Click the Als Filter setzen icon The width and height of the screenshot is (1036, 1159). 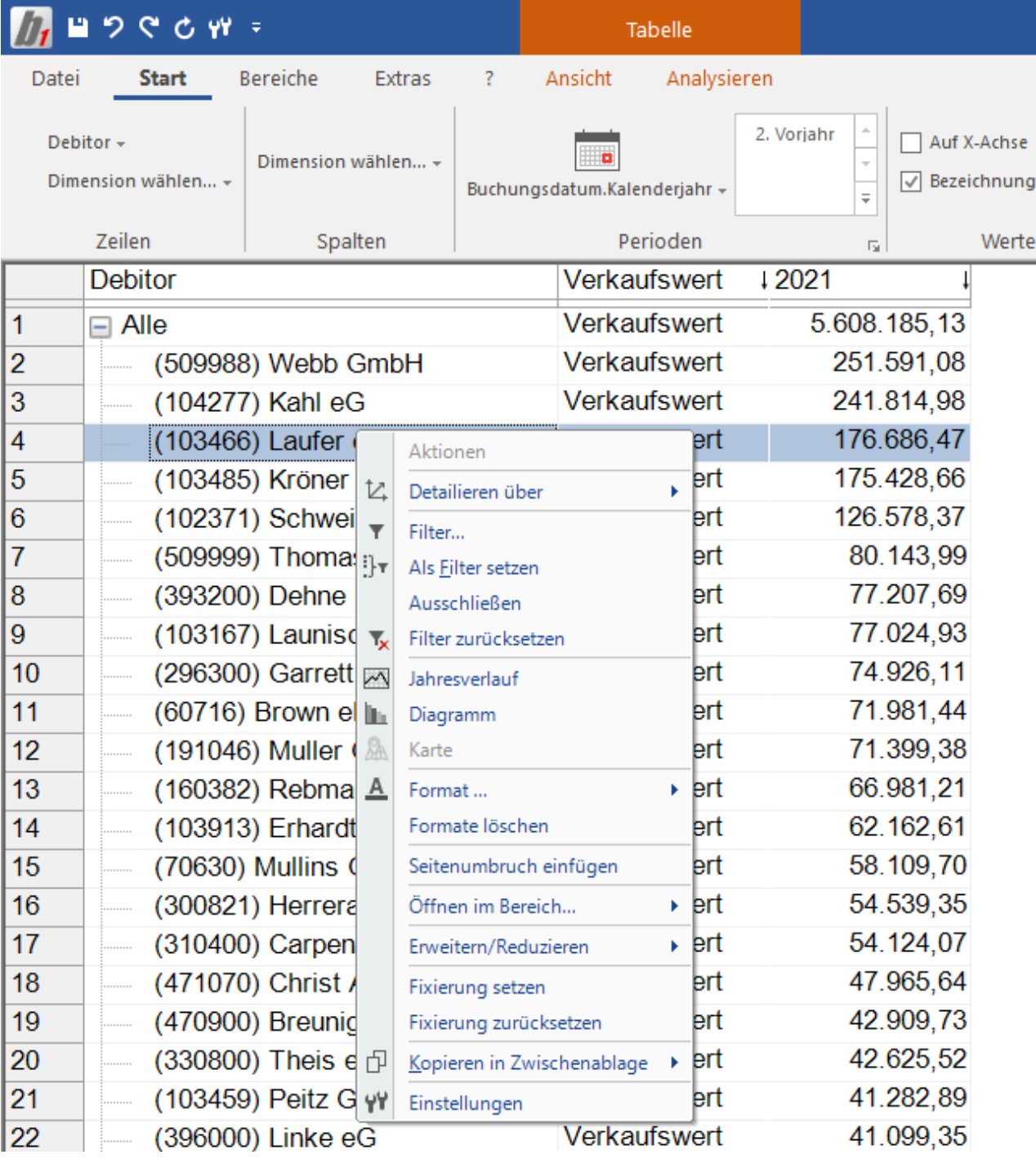pyautogui.click(x=377, y=567)
